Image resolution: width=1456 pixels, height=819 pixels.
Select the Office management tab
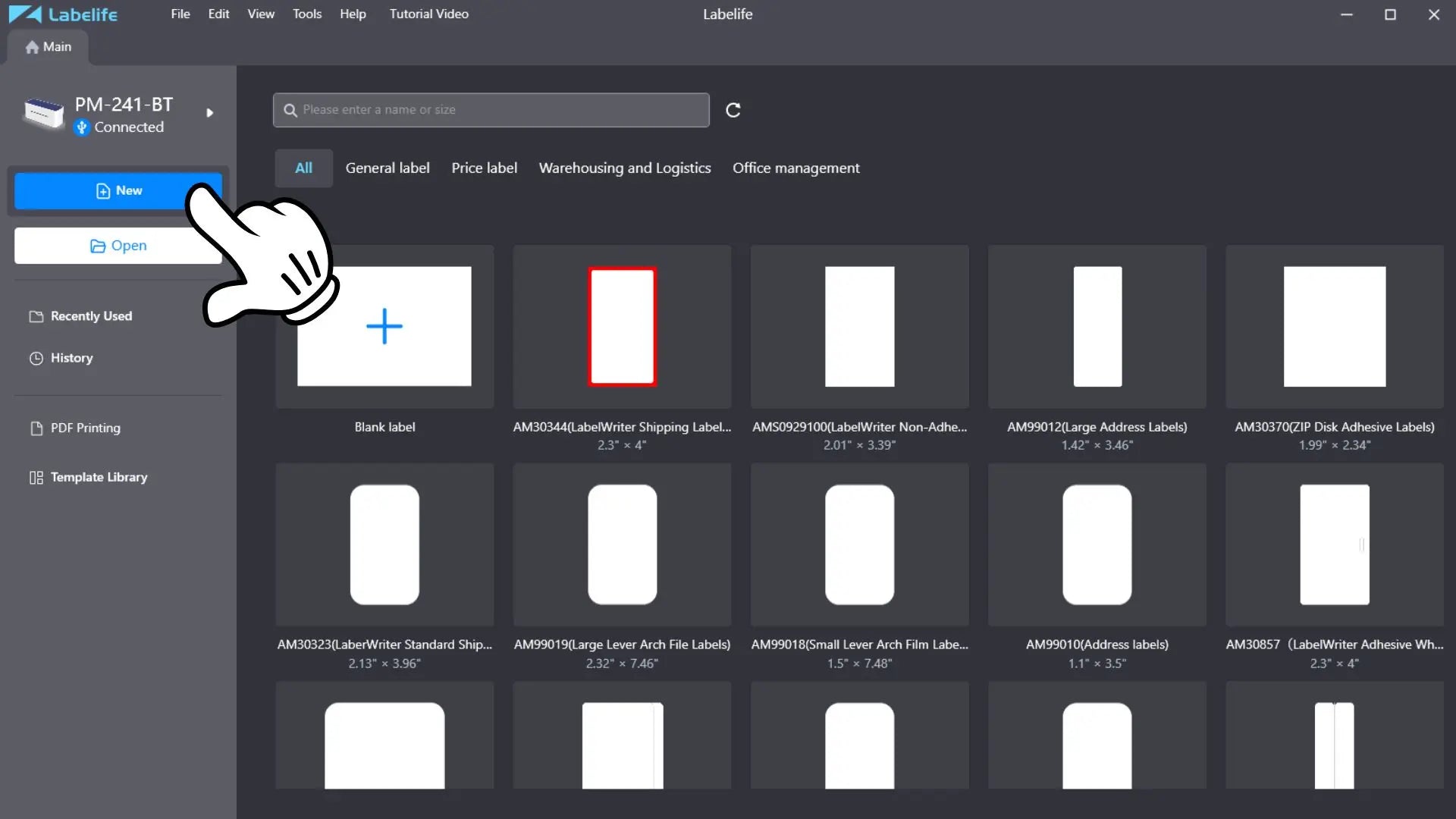pyautogui.click(x=795, y=168)
